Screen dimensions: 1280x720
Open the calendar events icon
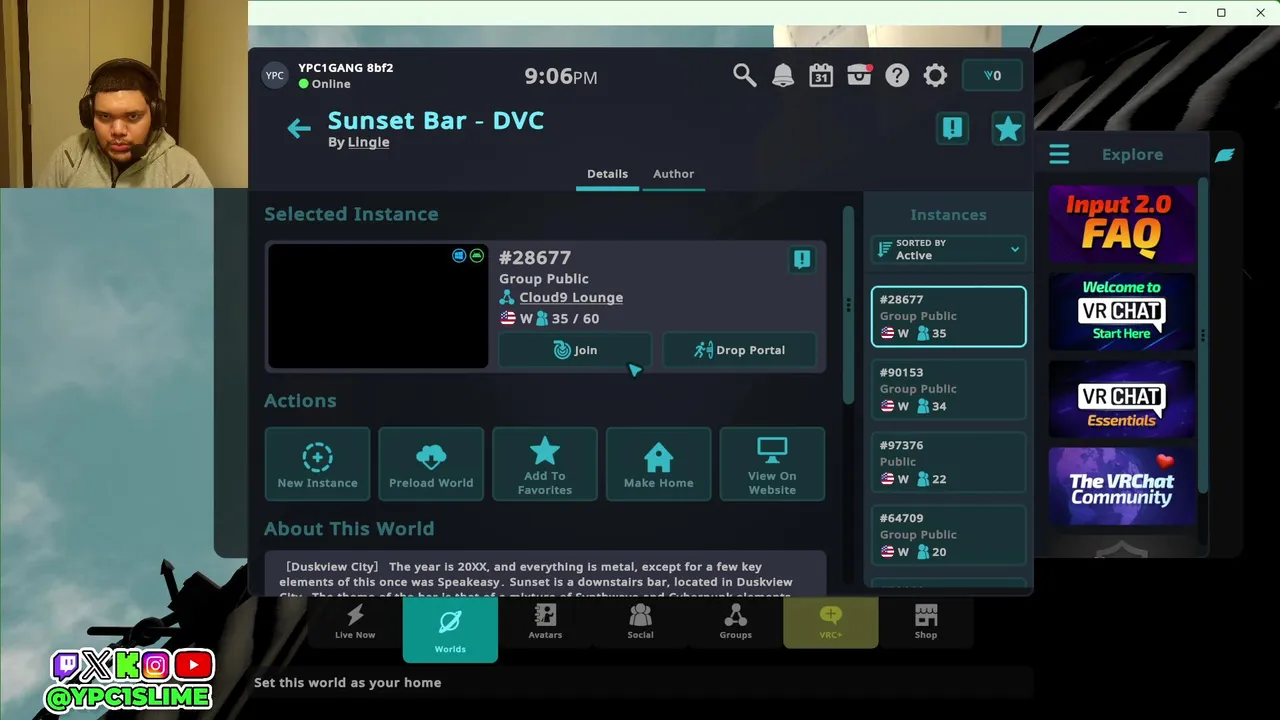[821, 76]
